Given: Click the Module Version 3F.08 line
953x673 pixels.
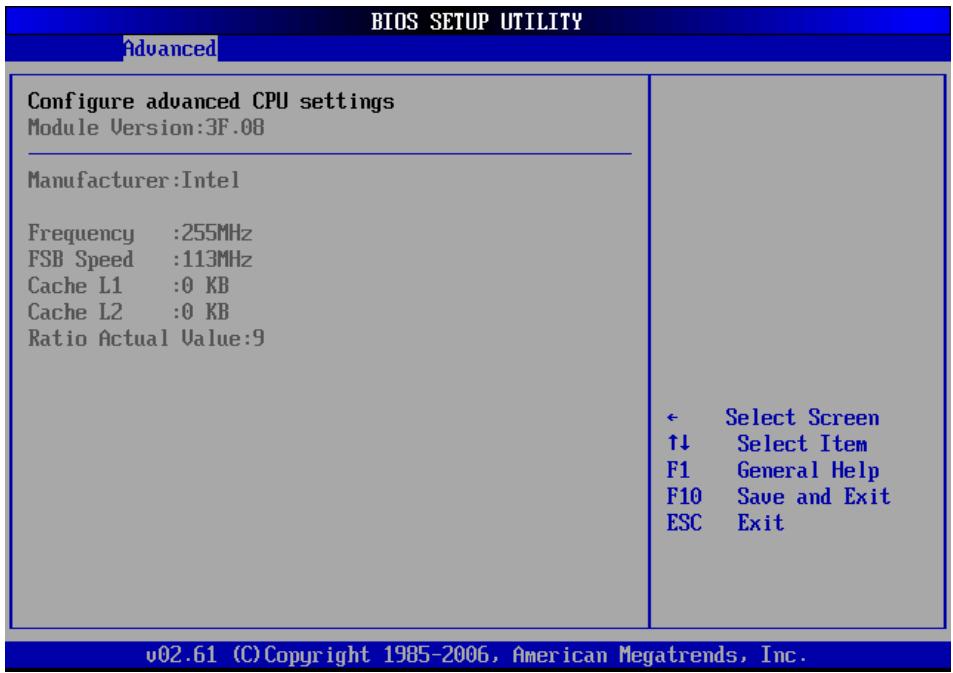Looking at the screenshot, I should 146,128.
